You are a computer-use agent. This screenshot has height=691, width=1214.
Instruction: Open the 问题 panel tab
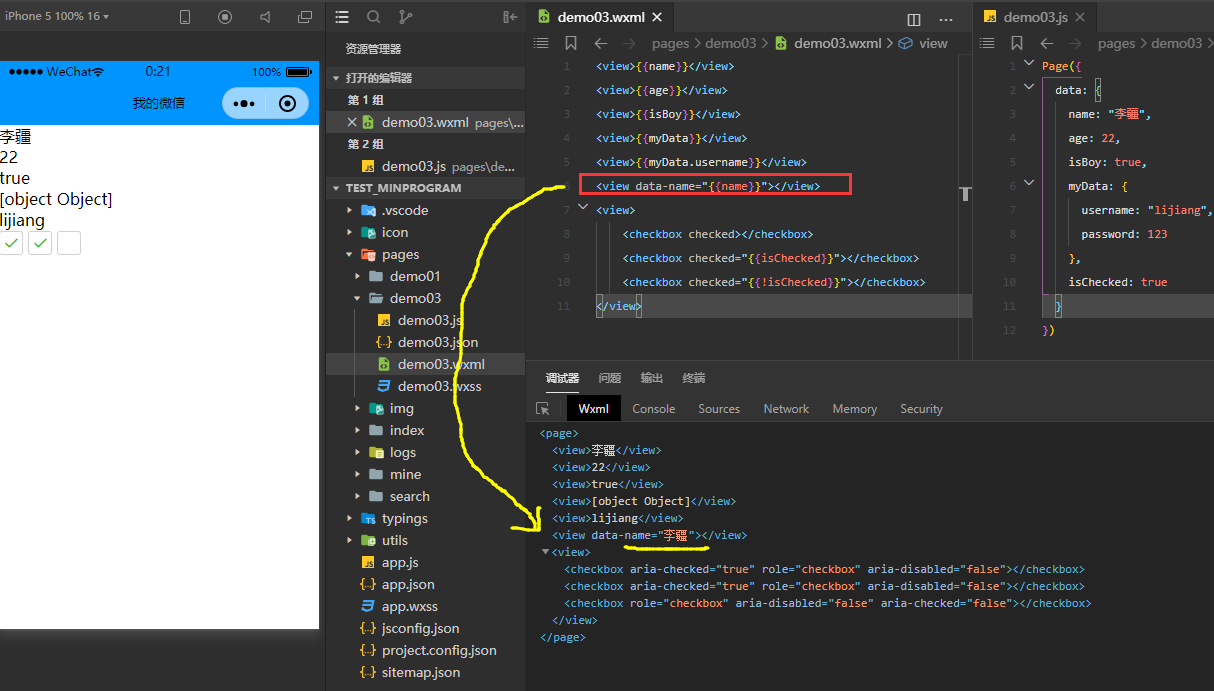point(610,378)
